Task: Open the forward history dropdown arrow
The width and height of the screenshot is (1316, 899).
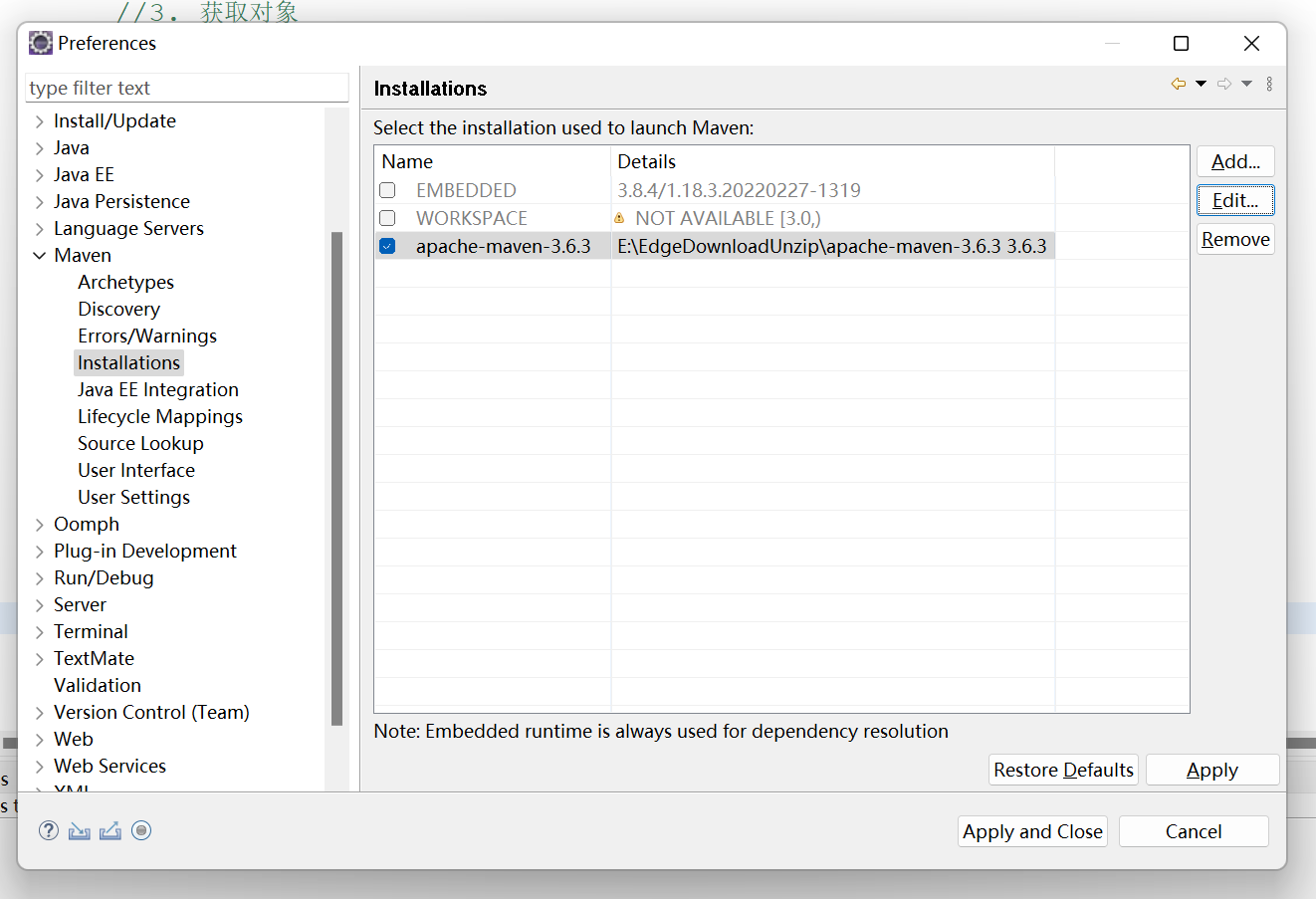Action: point(1246,84)
